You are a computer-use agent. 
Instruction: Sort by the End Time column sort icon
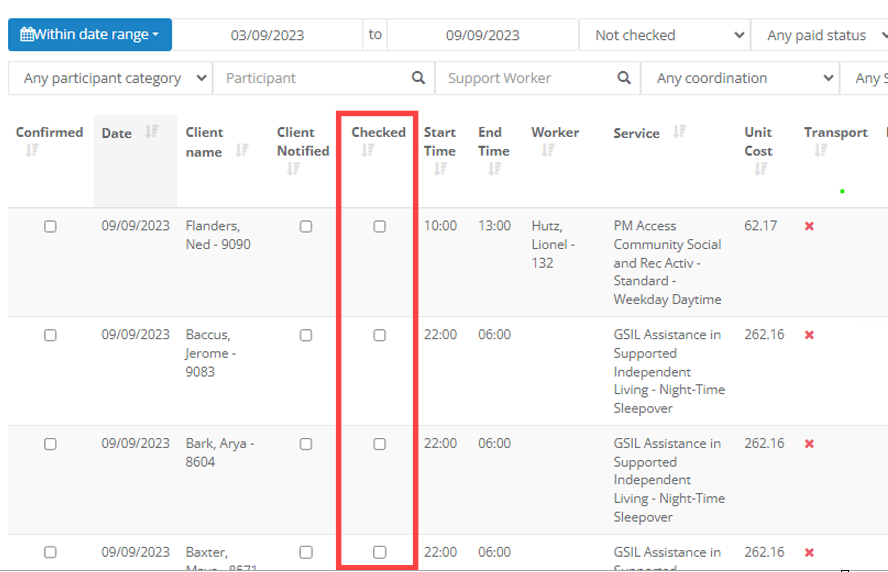(x=494, y=169)
